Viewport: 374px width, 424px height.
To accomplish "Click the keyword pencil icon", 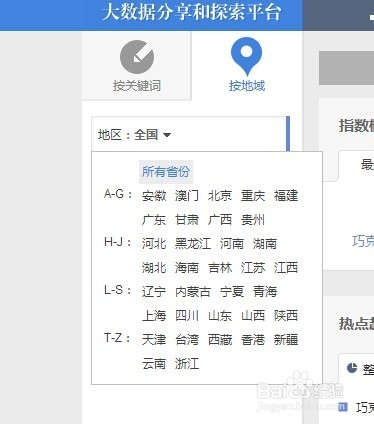I will 137,57.
